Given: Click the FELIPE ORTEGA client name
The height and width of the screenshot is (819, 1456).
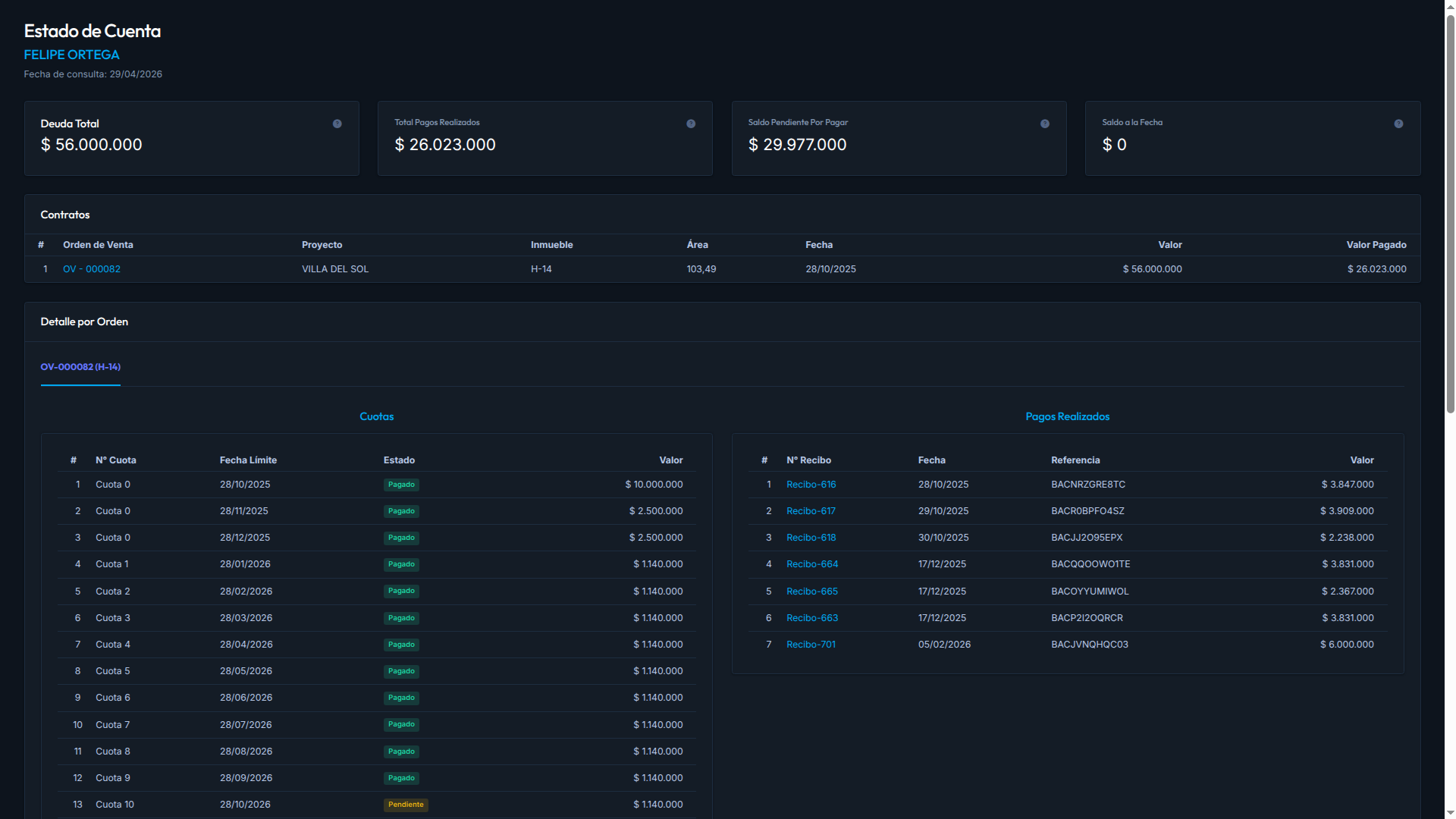Looking at the screenshot, I should [x=71, y=55].
